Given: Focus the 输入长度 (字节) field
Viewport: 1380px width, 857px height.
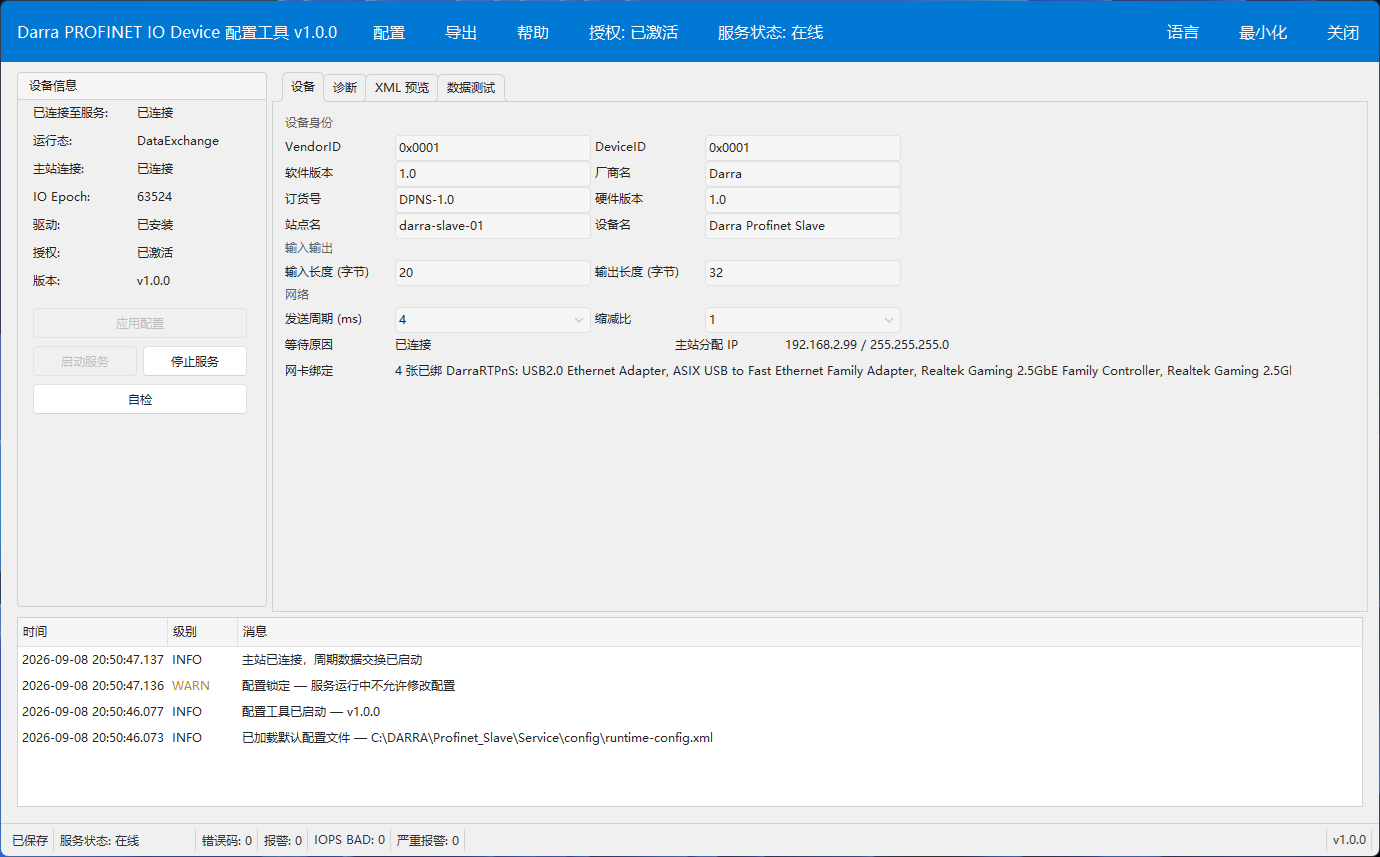Looking at the screenshot, I should (x=493, y=273).
